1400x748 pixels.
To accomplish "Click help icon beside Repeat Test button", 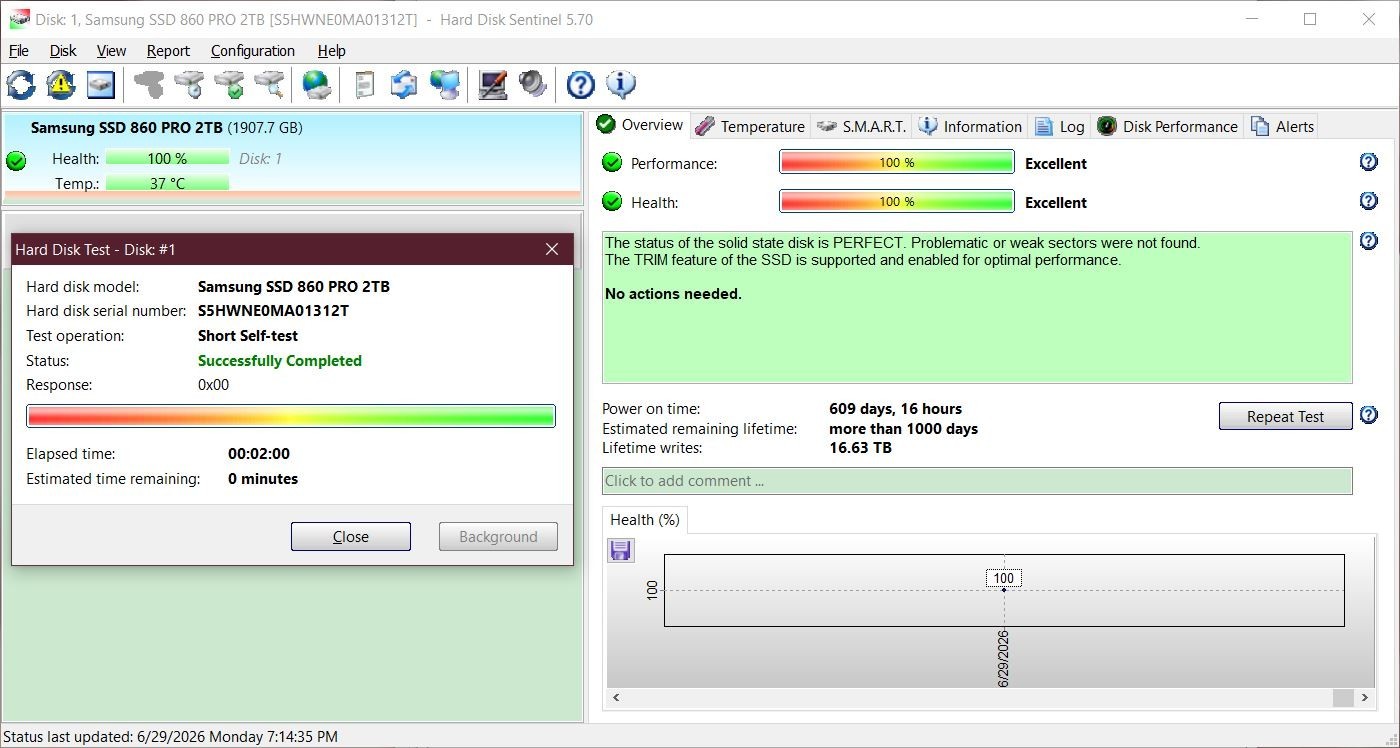I will tap(1369, 415).
